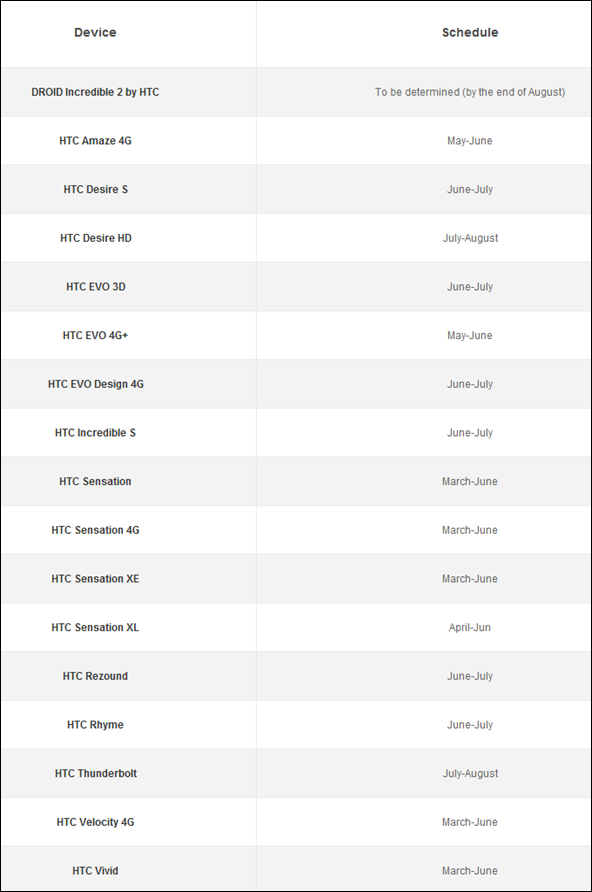Click the HTC Incredible S device name
This screenshot has width=592, height=892.
tap(95, 433)
